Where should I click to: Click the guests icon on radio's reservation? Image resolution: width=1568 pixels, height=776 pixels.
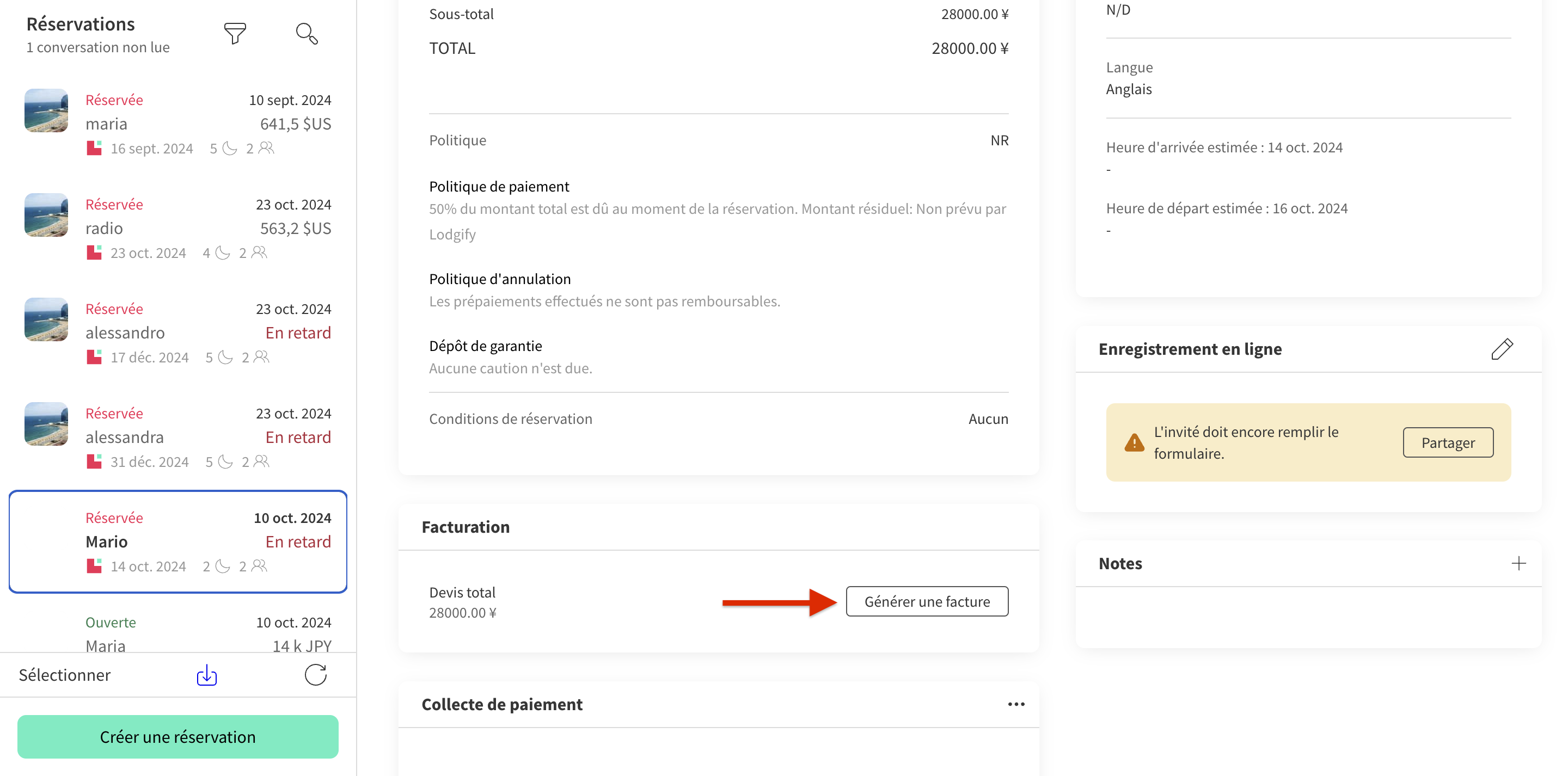point(259,252)
